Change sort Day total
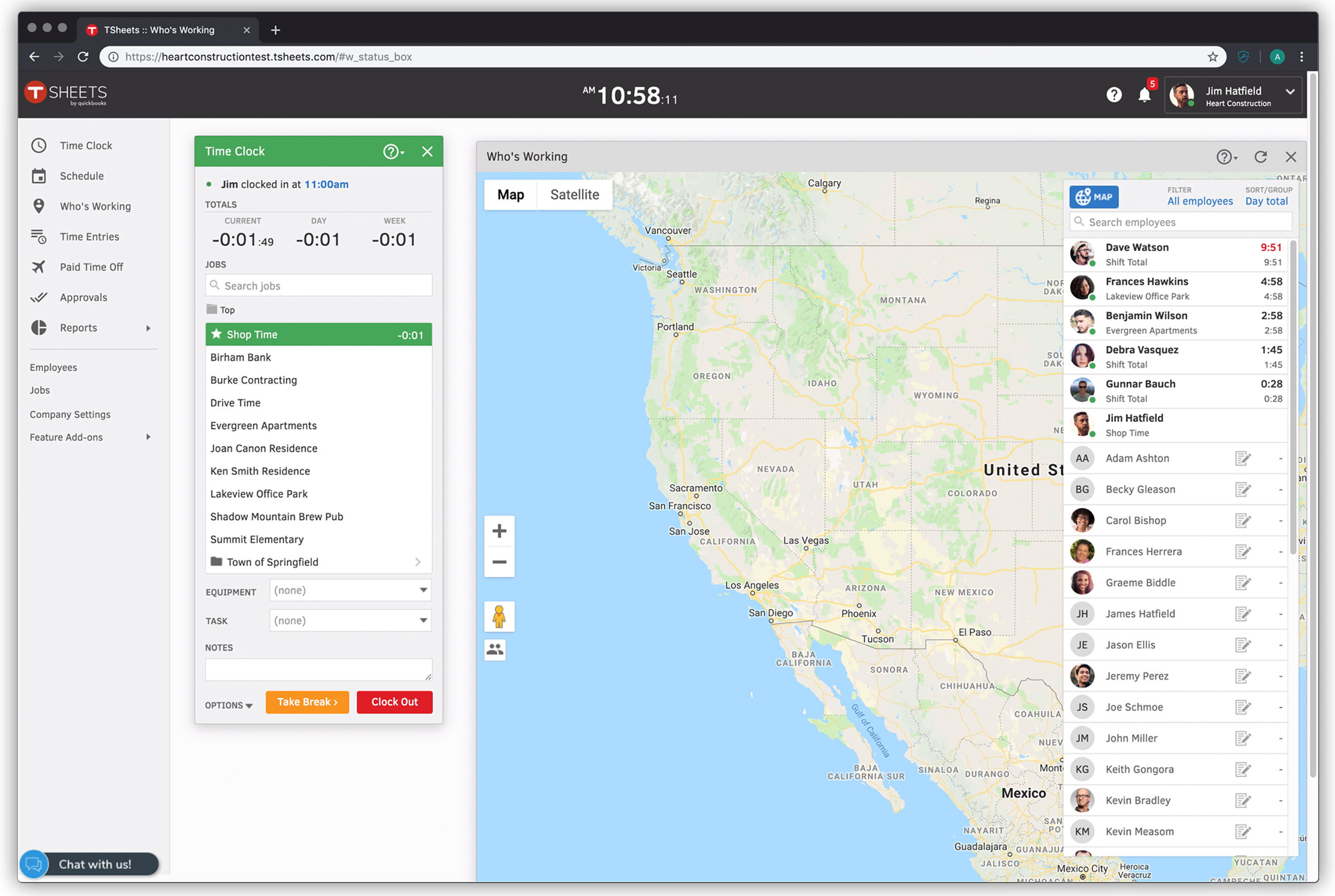 click(x=1266, y=201)
